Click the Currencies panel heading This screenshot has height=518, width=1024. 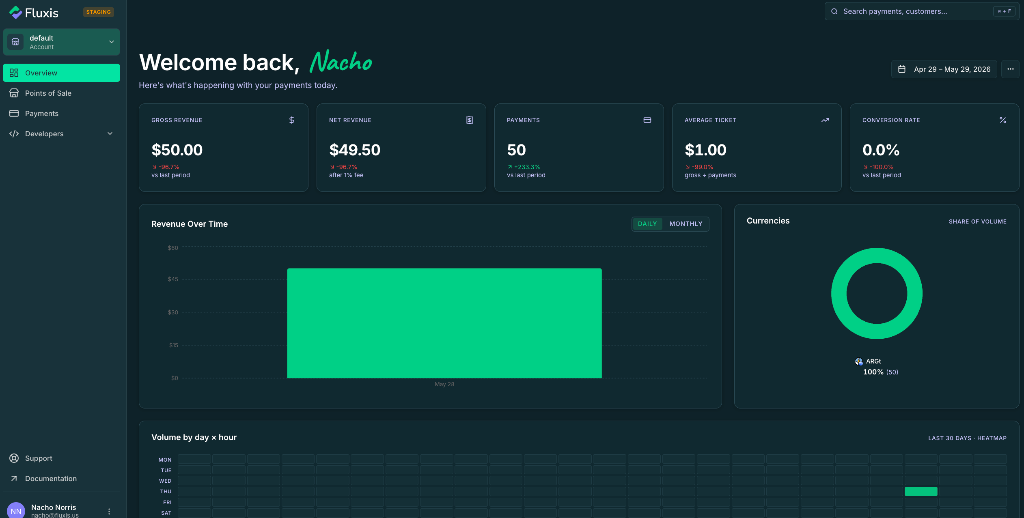pos(768,221)
